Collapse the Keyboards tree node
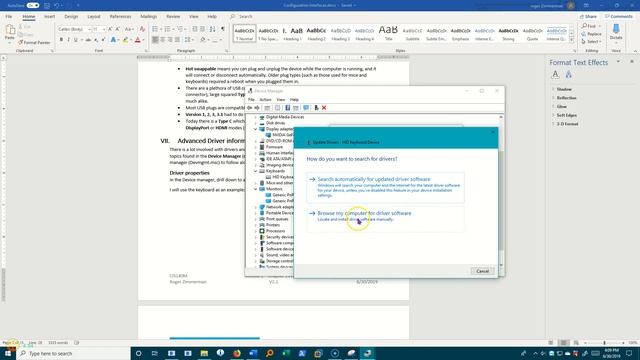The image size is (640, 360). coord(256,171)
